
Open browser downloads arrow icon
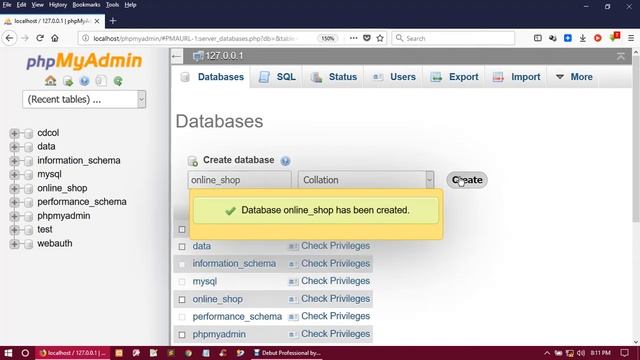pyautogui.click(x=583, y=38)
